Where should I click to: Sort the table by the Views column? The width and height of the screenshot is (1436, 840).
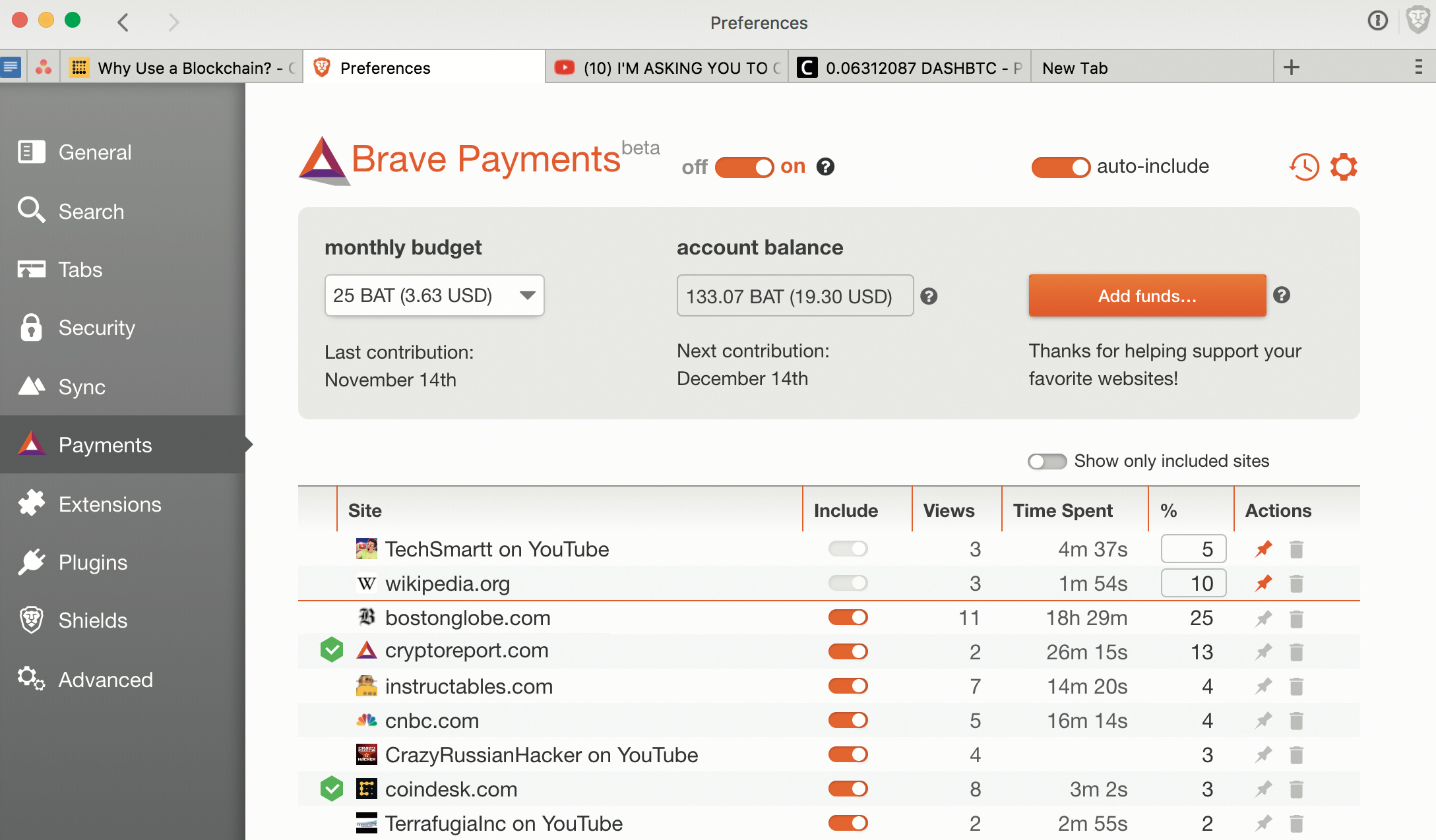(x=949, y=510)
